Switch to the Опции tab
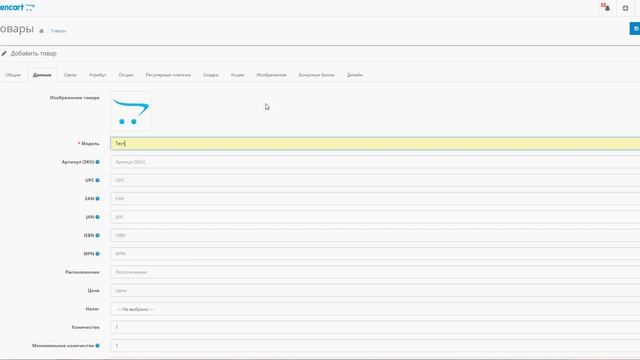The width and height of the screenshot is (640, 360). [x=126, y=75]
